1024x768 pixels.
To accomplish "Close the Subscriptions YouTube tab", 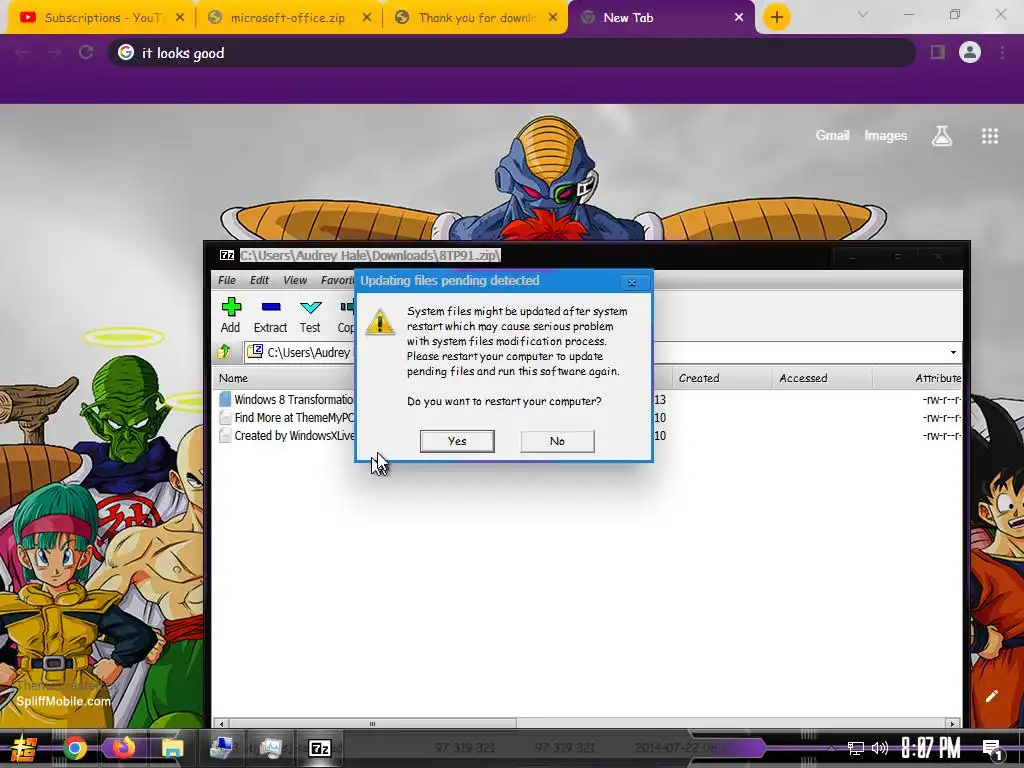I will (x=180, y=18).
